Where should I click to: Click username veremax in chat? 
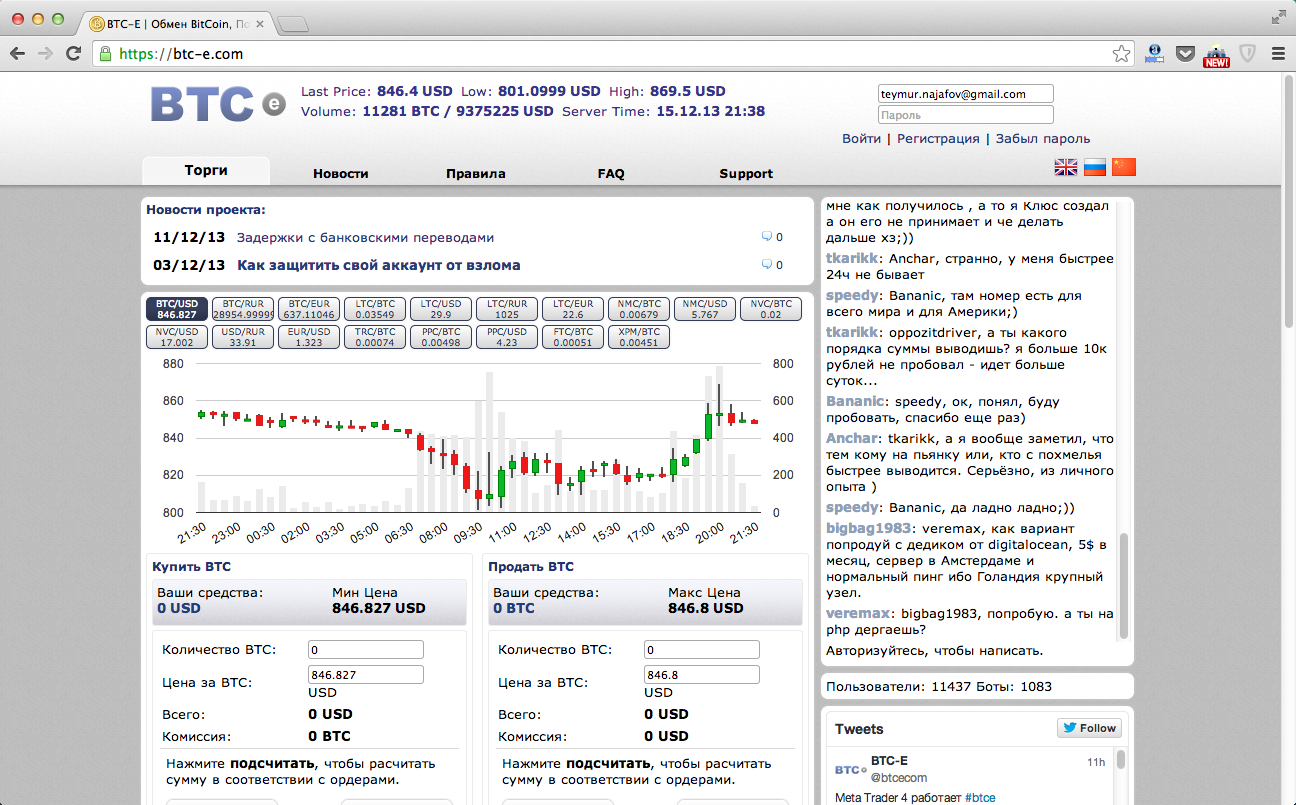(858, 613)
